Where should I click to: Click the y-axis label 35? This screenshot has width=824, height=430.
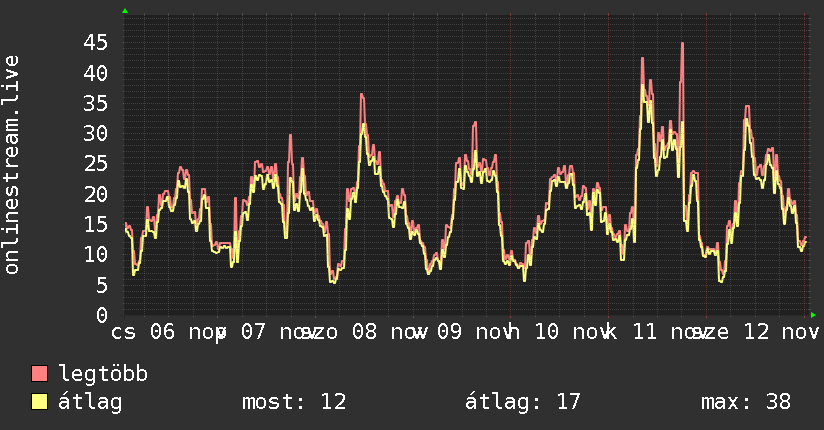click(x=96, y=104)
